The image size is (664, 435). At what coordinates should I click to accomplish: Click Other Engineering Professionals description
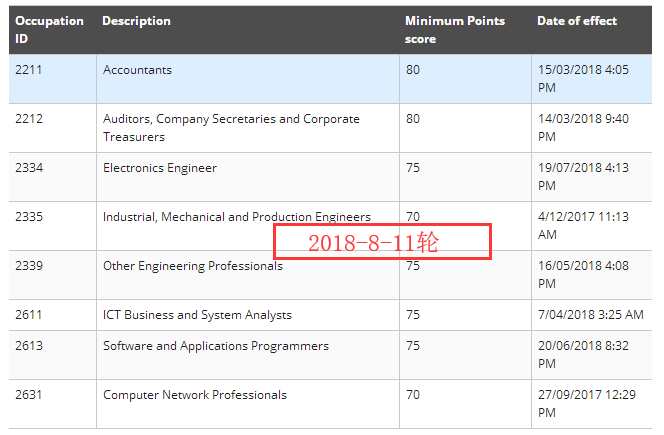(x=192, y=266)
